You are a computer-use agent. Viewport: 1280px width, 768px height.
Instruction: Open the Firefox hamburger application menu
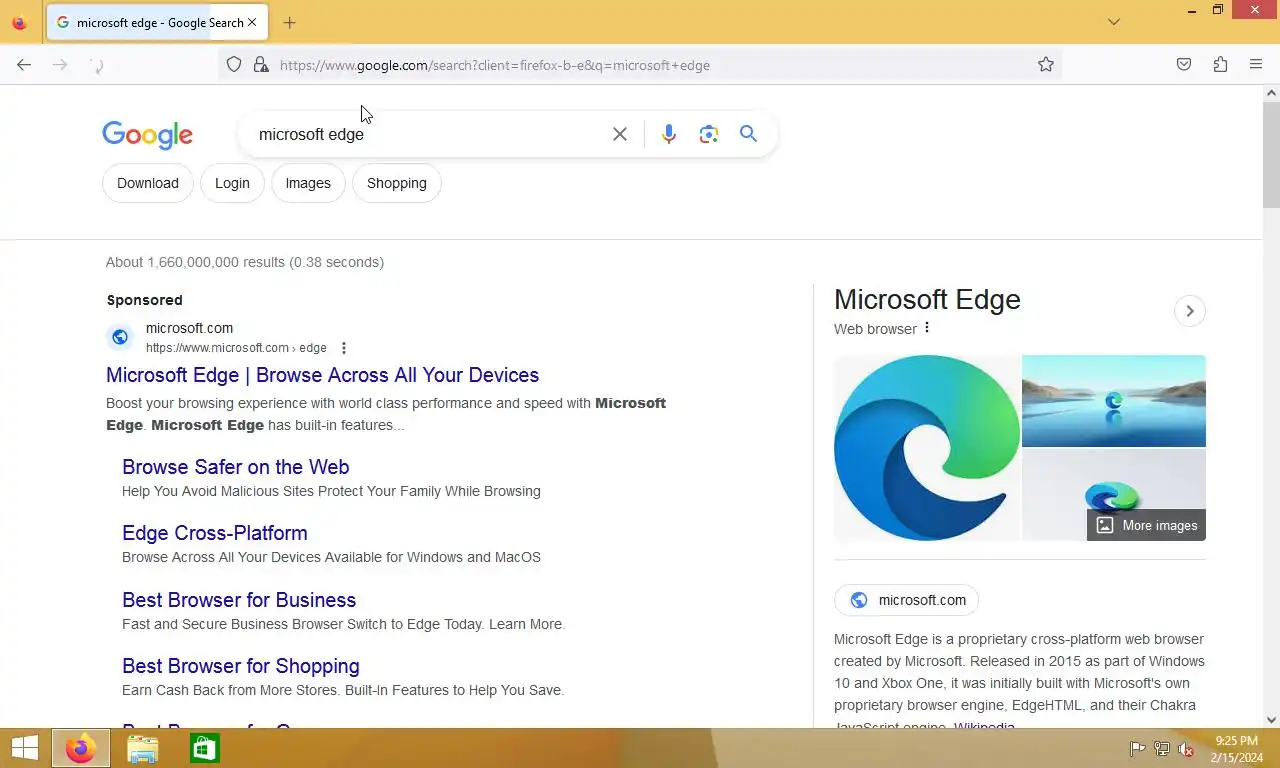pyautogui.click(x=1256, y=65)
